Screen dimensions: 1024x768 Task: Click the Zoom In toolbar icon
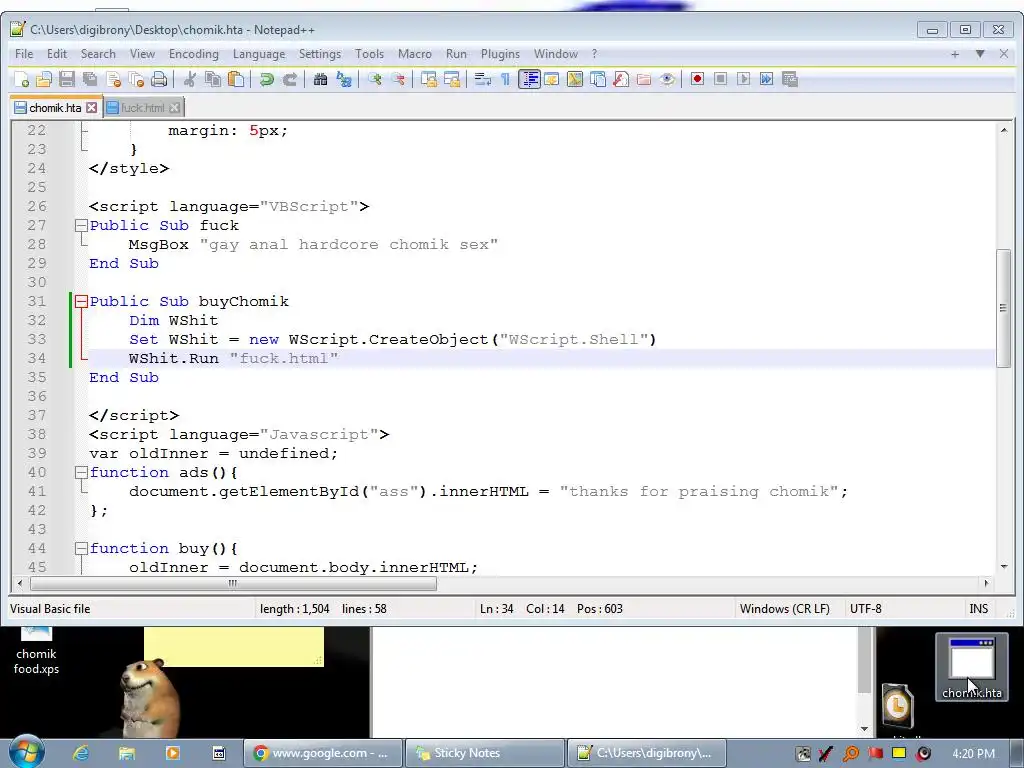[375, 80]
